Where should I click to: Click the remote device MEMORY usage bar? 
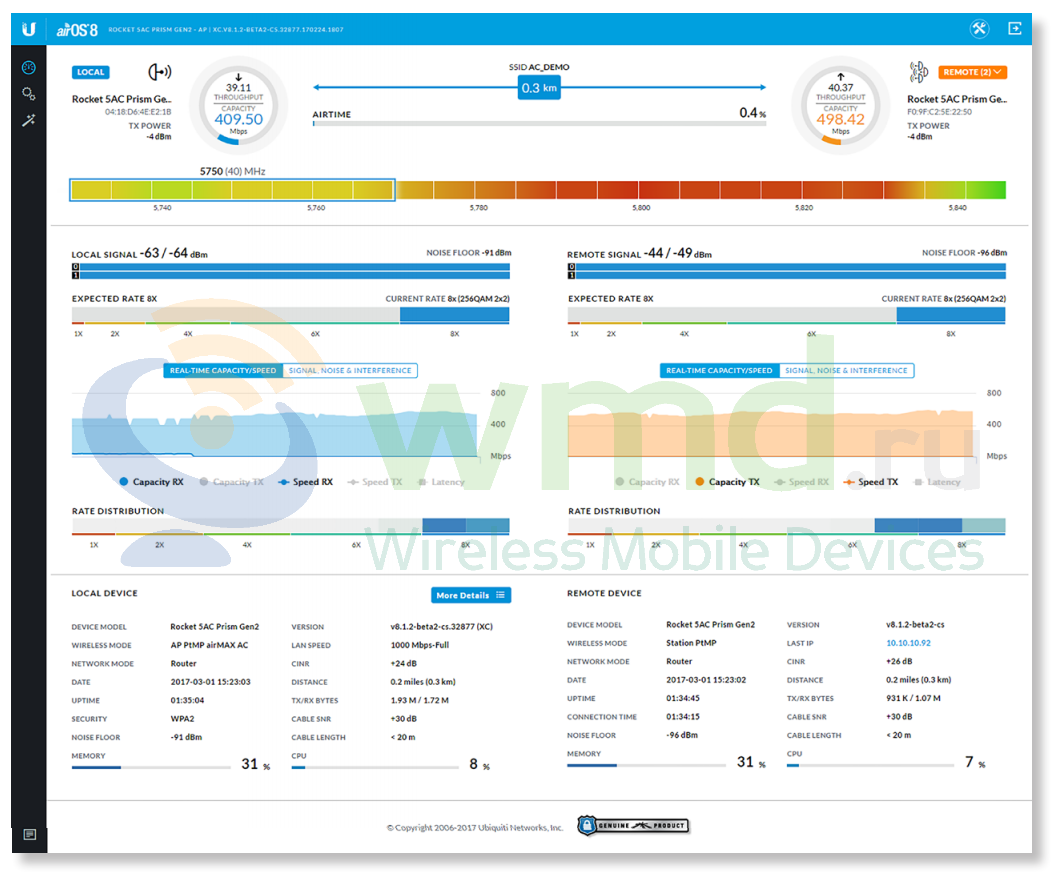pyautogui.click(x=646, y=765)
